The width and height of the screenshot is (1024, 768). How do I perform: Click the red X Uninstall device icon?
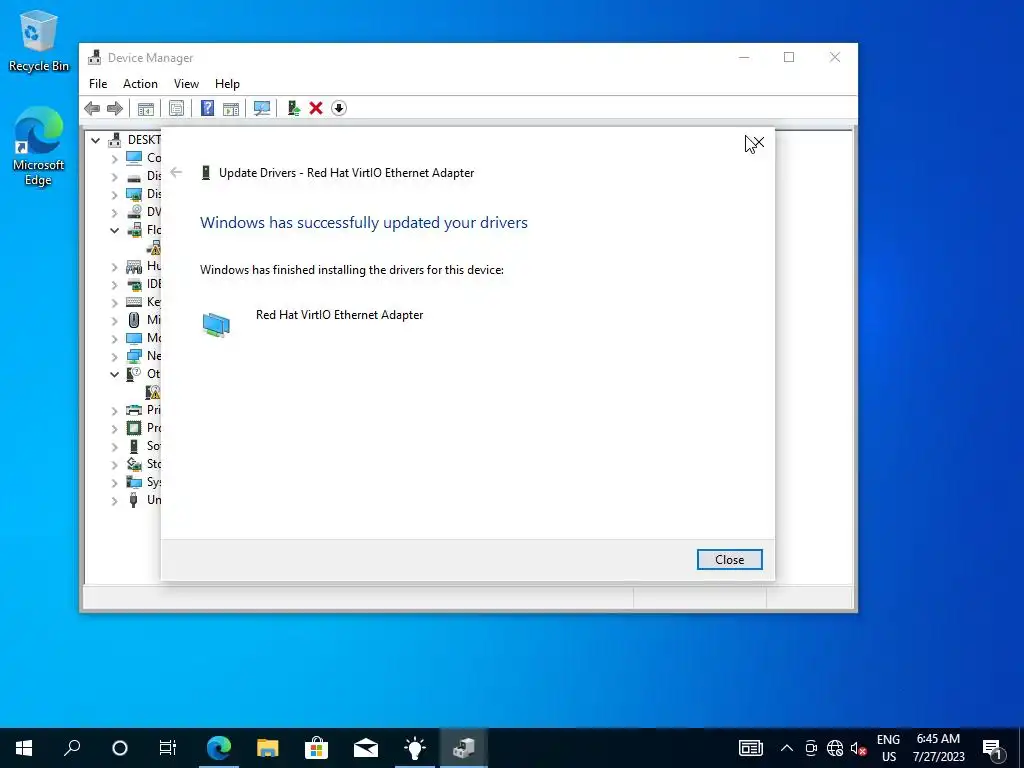coord(316,108)
